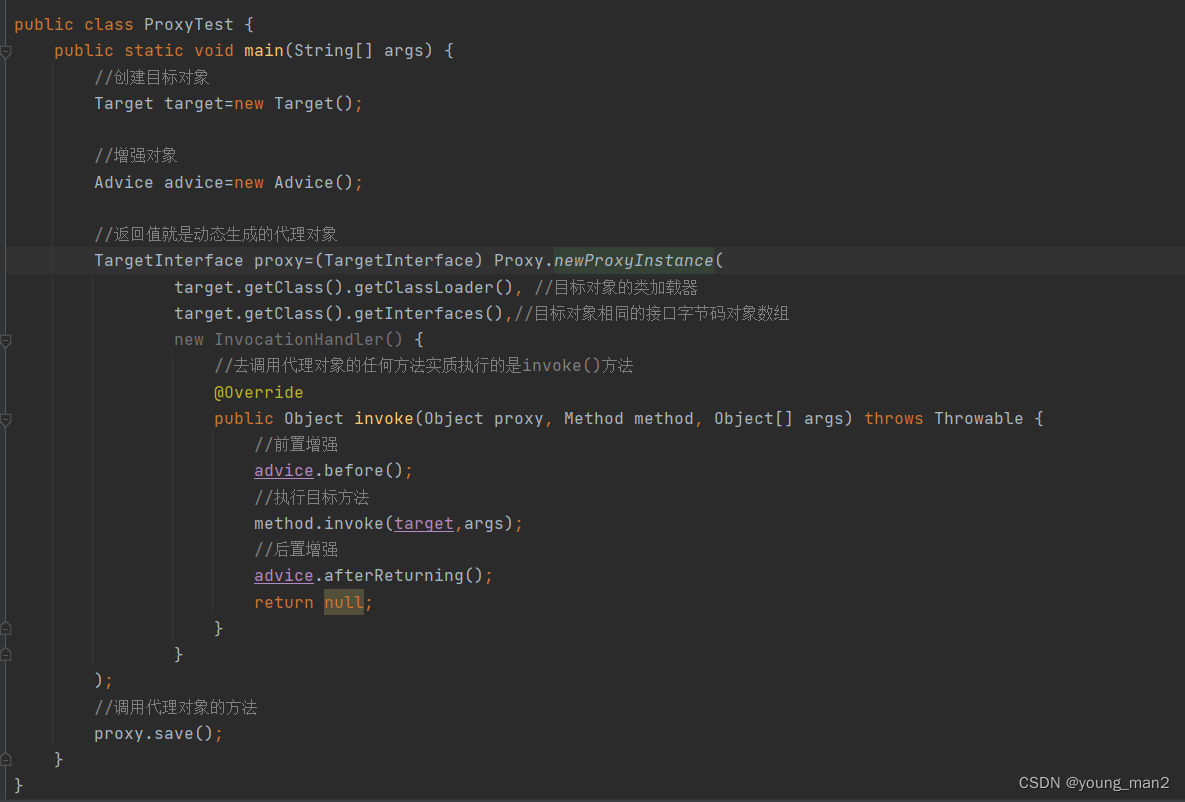Click underlined advice before .before()
This screenshot has height=802, width=1185.
coord(283,470)
